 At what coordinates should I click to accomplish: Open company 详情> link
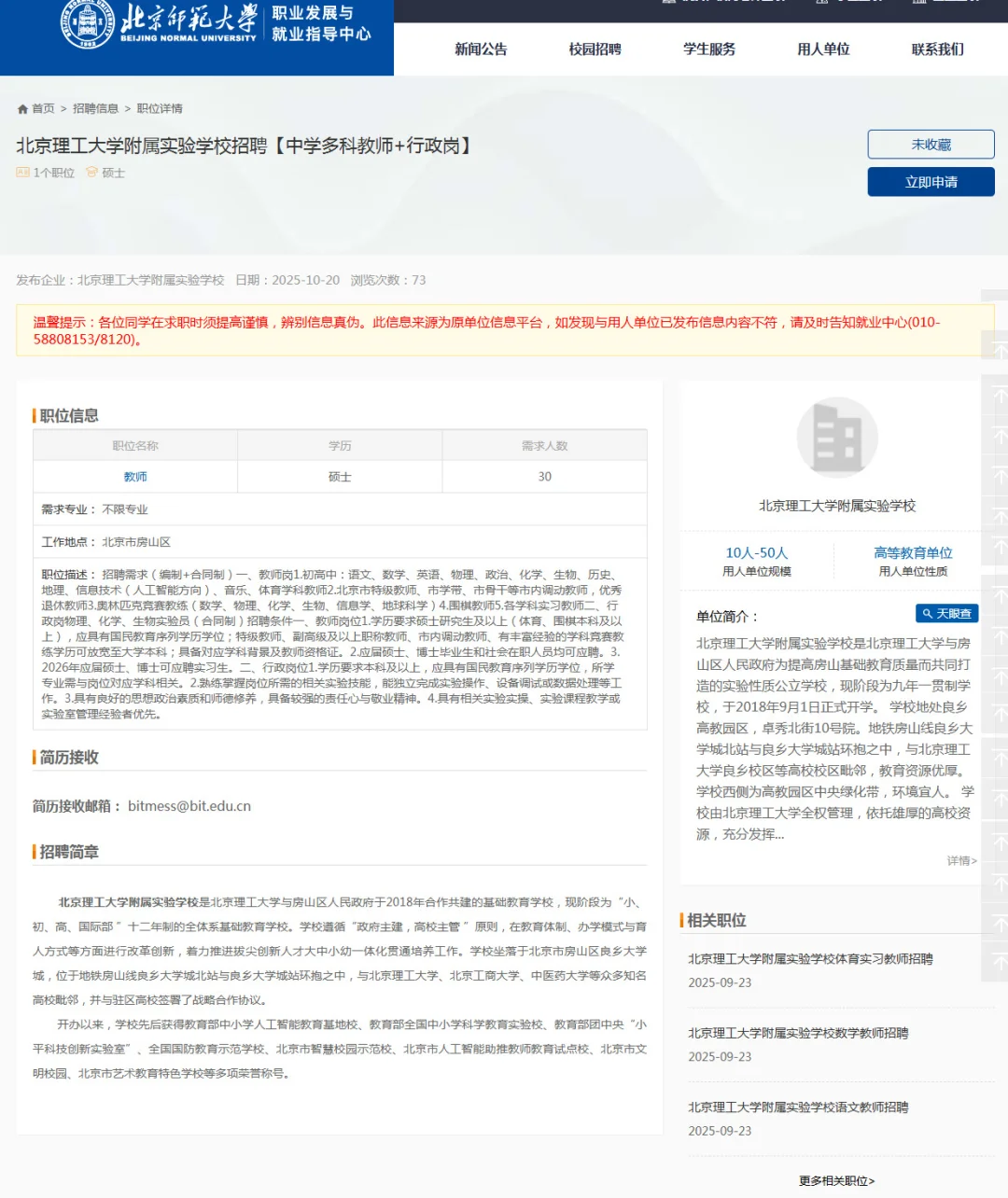tap(961, 861)
